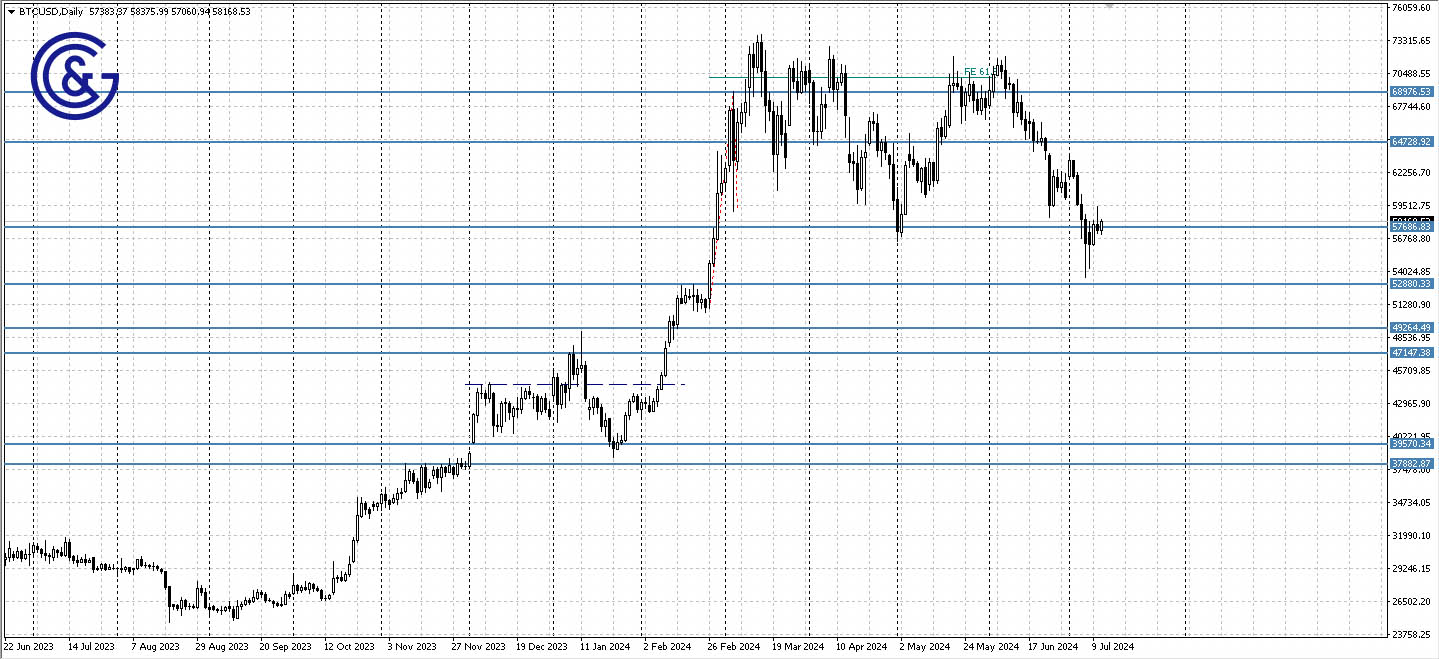Select the 64728.92 price level tag
The image size is (1439, 659).
pos(1413,142)
